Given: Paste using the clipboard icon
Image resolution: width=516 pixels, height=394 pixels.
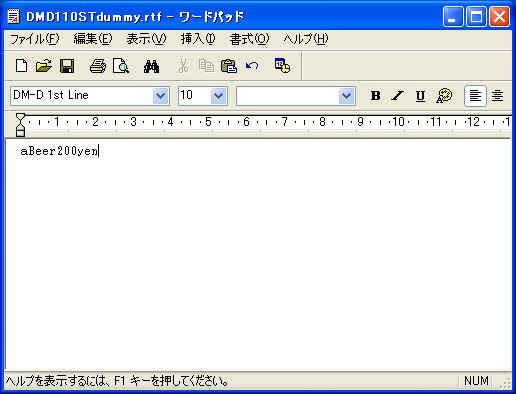Looking at the screenshot, I should pyautogui.click(x=229, y=66).
